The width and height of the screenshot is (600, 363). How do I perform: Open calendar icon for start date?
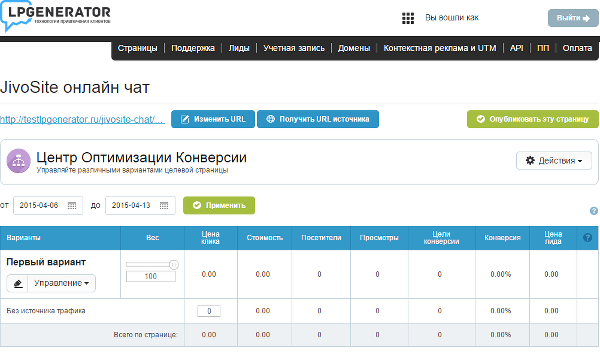(72, 205)
